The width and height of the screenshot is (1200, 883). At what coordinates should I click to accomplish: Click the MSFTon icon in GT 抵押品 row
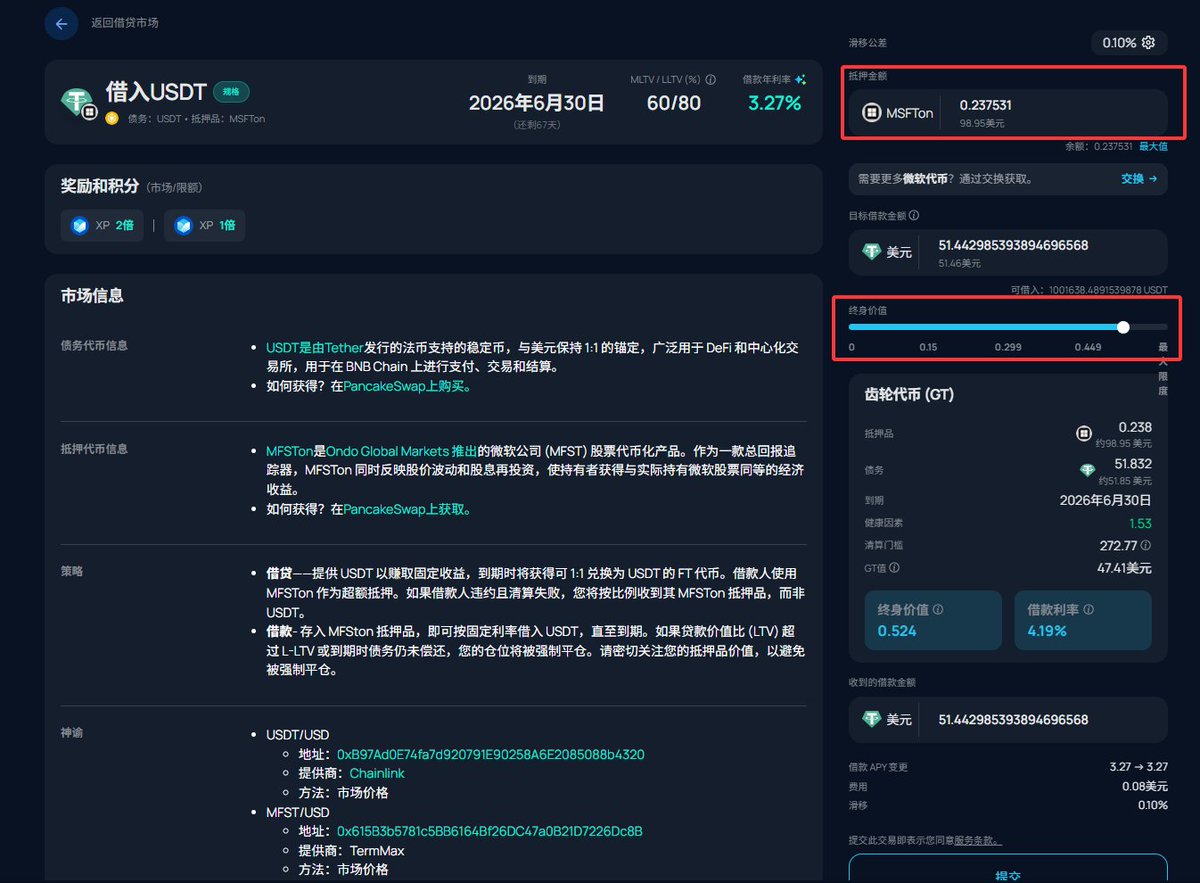pos(1083,433)
